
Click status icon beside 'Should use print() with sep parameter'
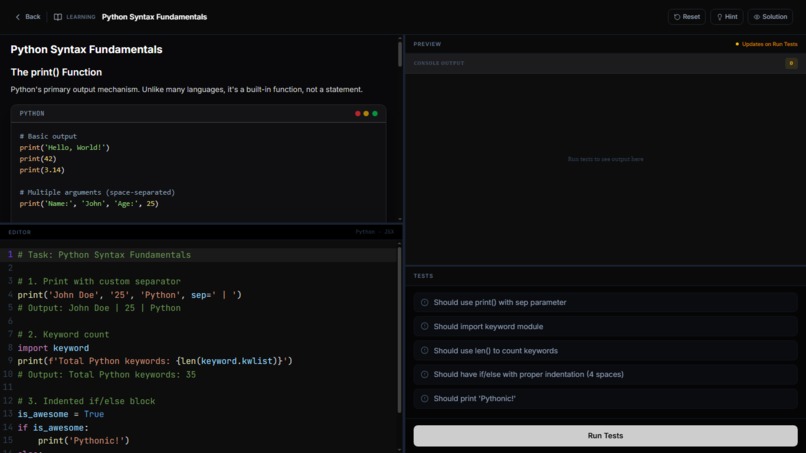[x=425, y=302]
